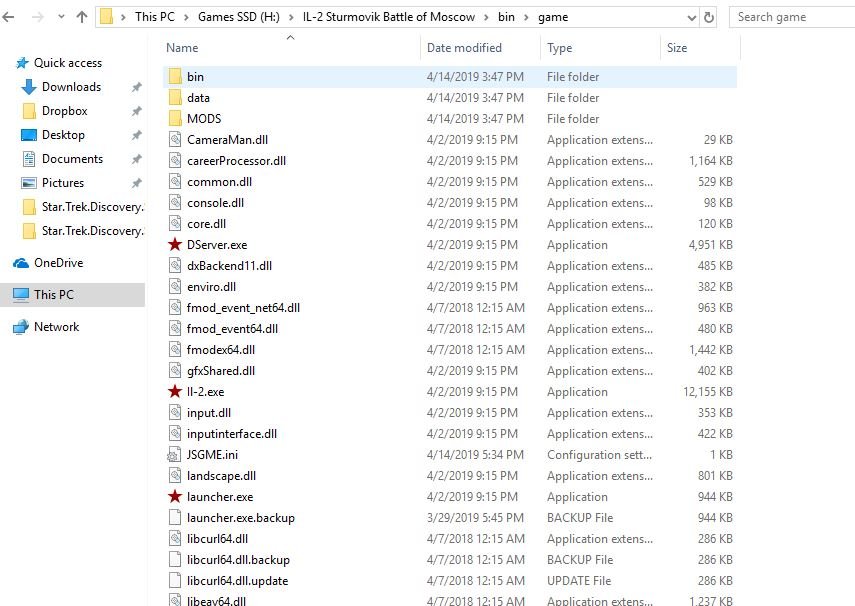The width and height of the screenshot is (855, 606).
Task: Select the JSGME.ini configuration file icon
Action: [174, 454]
